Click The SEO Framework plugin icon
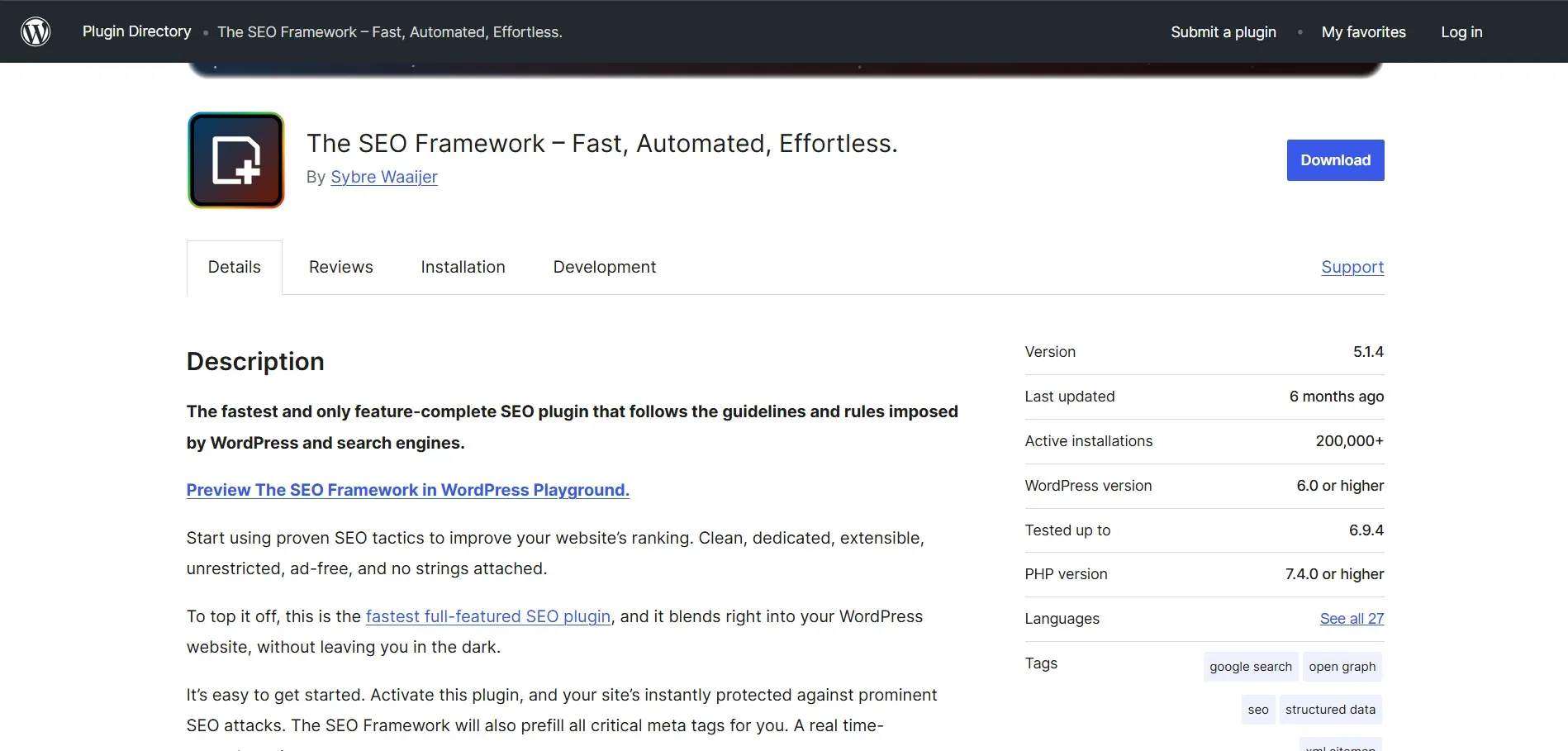 tap(236, 160)
